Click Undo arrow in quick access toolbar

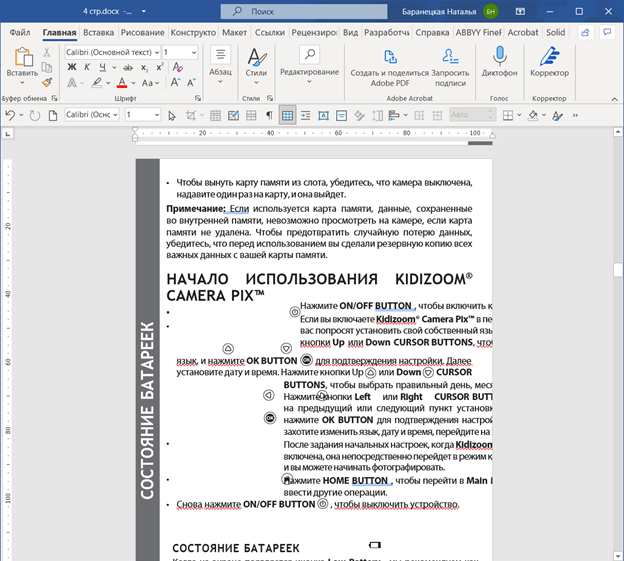point(10,115)
